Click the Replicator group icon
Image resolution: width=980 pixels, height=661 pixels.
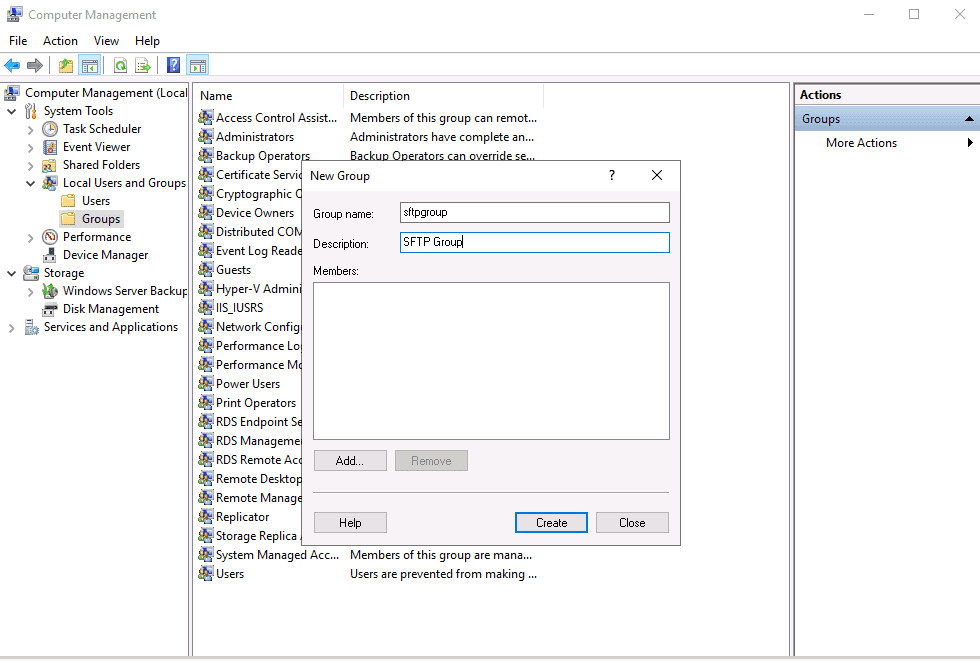pos(206,517)
